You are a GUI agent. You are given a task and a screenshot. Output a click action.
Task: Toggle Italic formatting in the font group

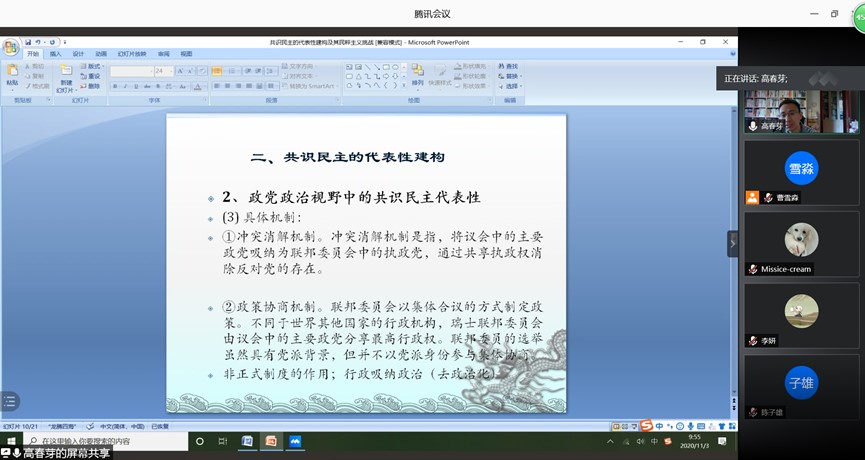point(125,87)
